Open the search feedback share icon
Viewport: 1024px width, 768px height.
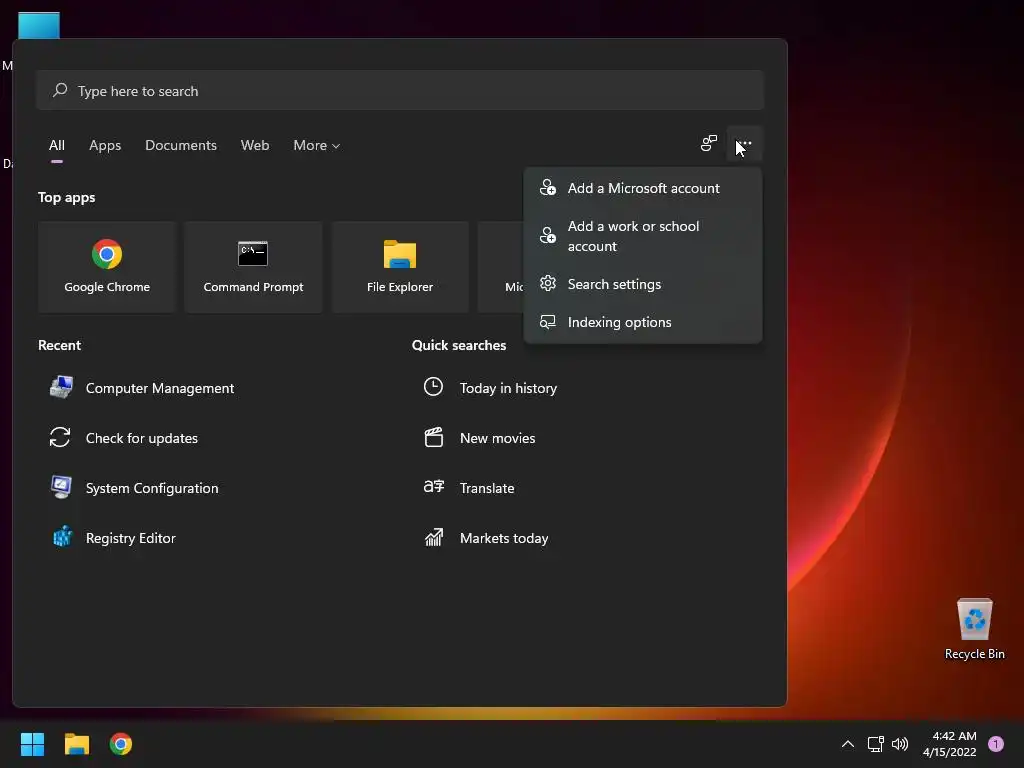(x=709, y=144)
